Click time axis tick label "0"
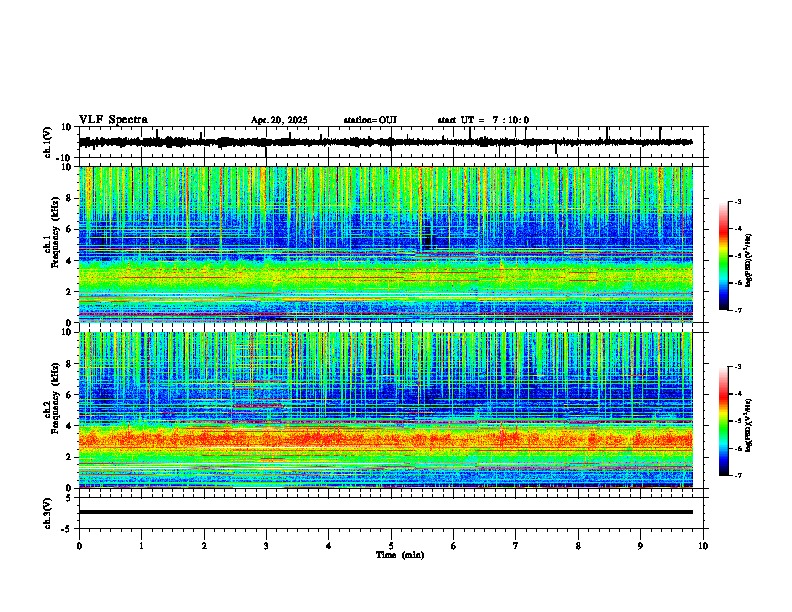The image size is (792, 612). click(79, 546)
